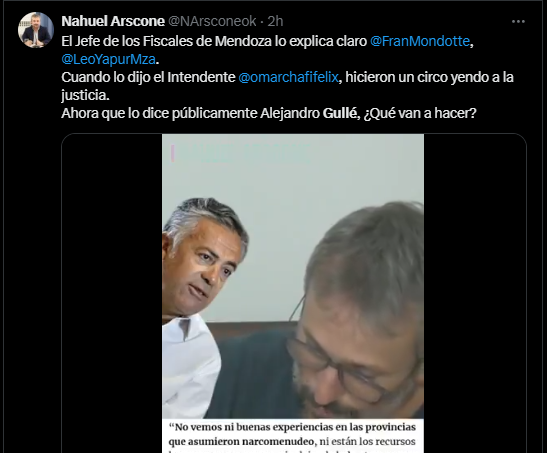Click the phrase "Cuando lo dijo el Intendente"
The width and height of the screenshot is (547, 453).
(148, 77)
